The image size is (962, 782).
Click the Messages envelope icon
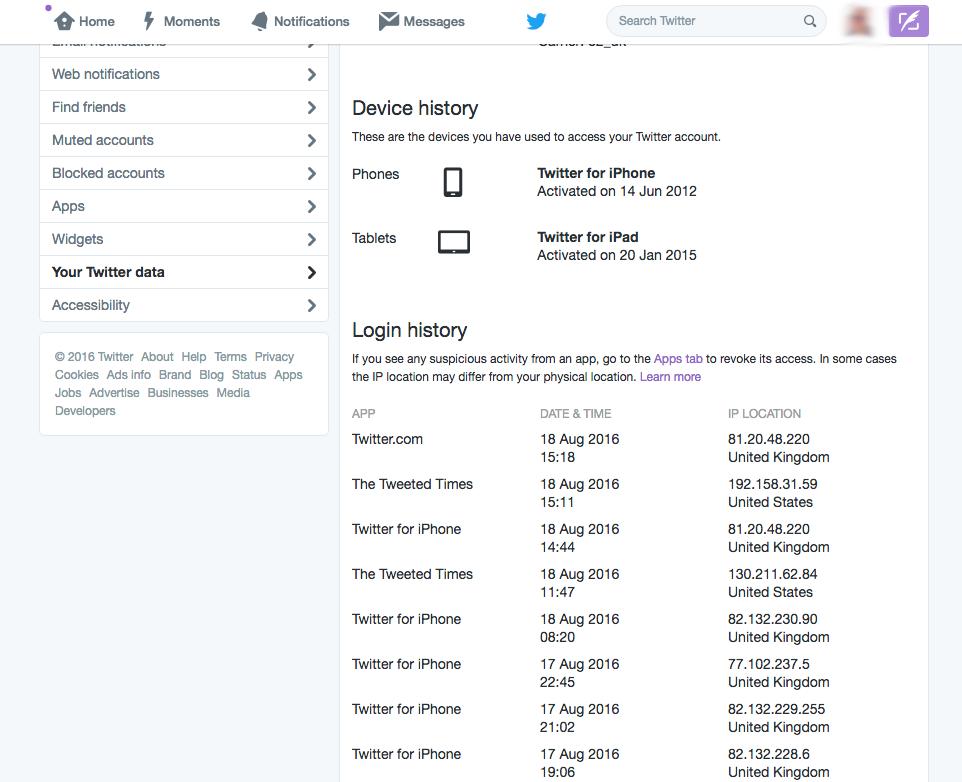[388, 21]
